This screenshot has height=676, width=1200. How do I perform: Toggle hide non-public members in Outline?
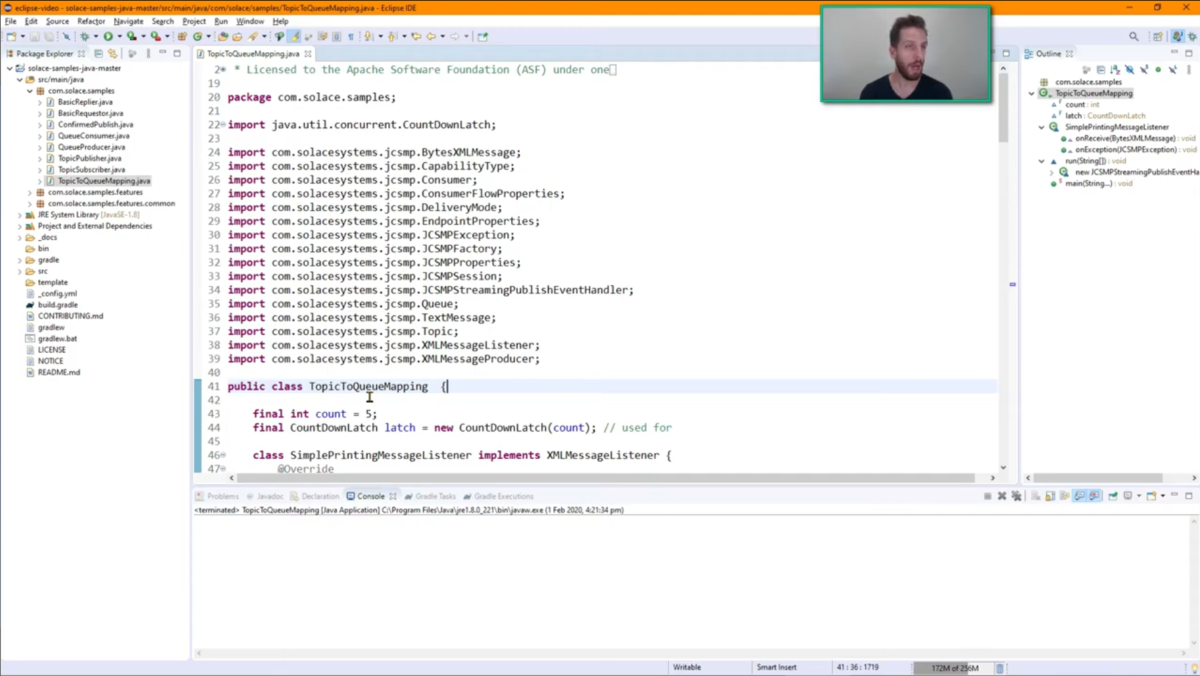pos(1158,68)
